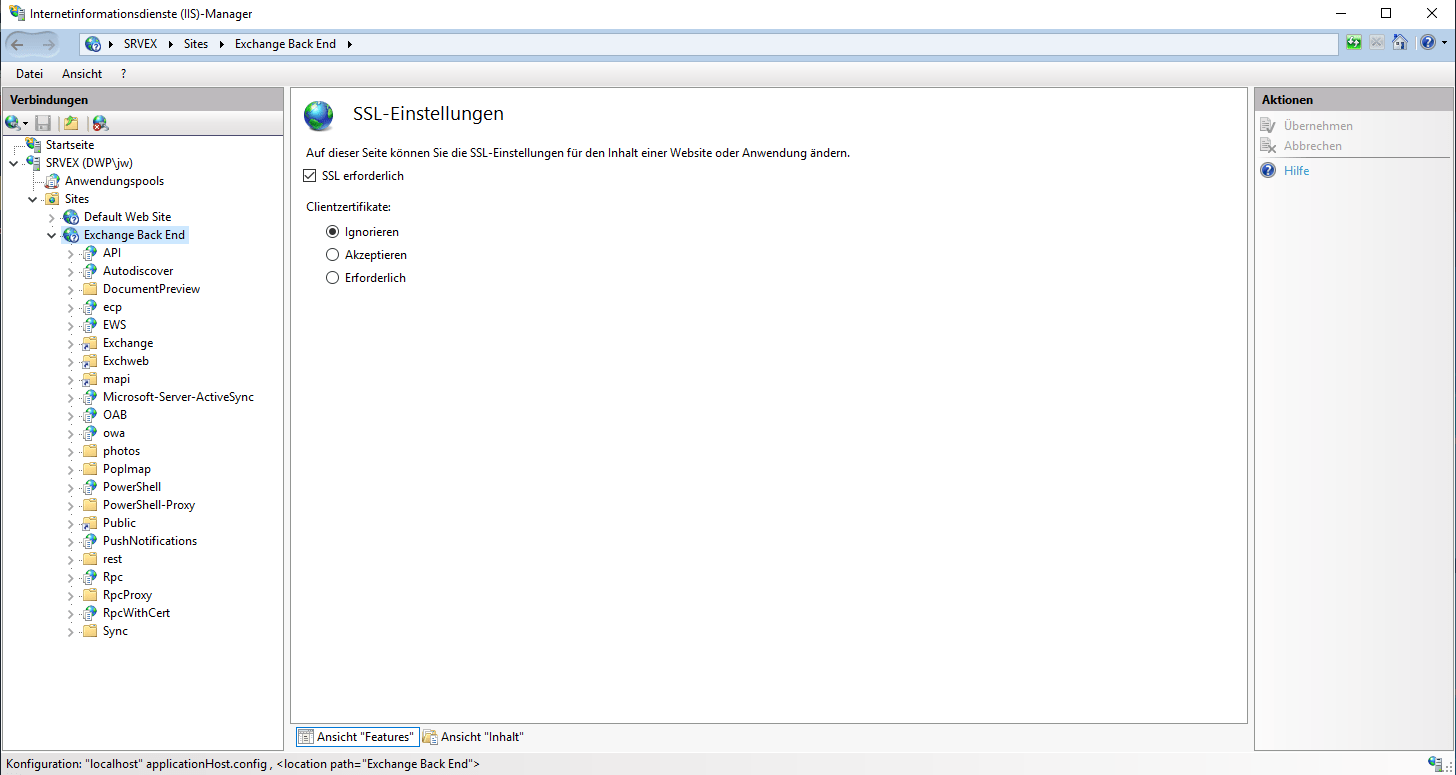This screenshot has height=775, width=1456.
Task: Click the Hilfe link in Aktionen
Action: (x=1296, y=171)
